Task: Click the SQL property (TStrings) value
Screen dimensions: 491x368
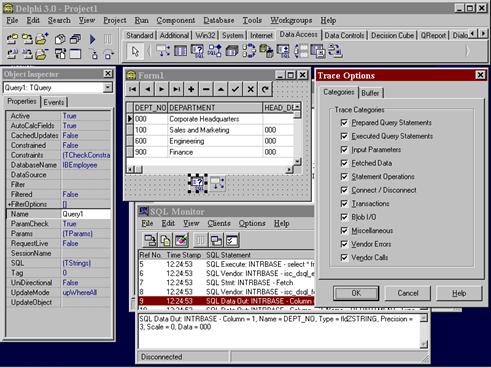Action: click(x=86, y=263)
